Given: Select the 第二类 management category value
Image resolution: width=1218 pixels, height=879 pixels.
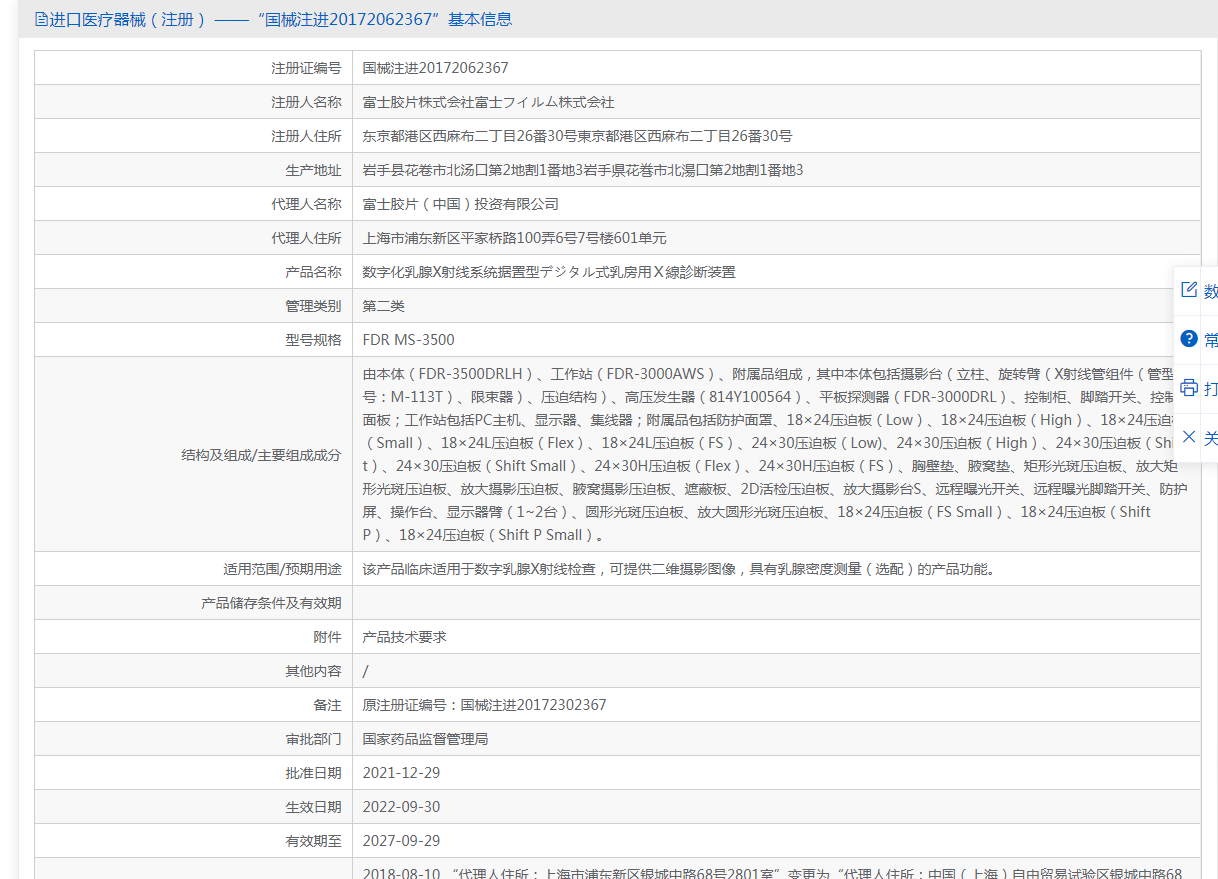Looking at the screenshot, I should 384,306.
